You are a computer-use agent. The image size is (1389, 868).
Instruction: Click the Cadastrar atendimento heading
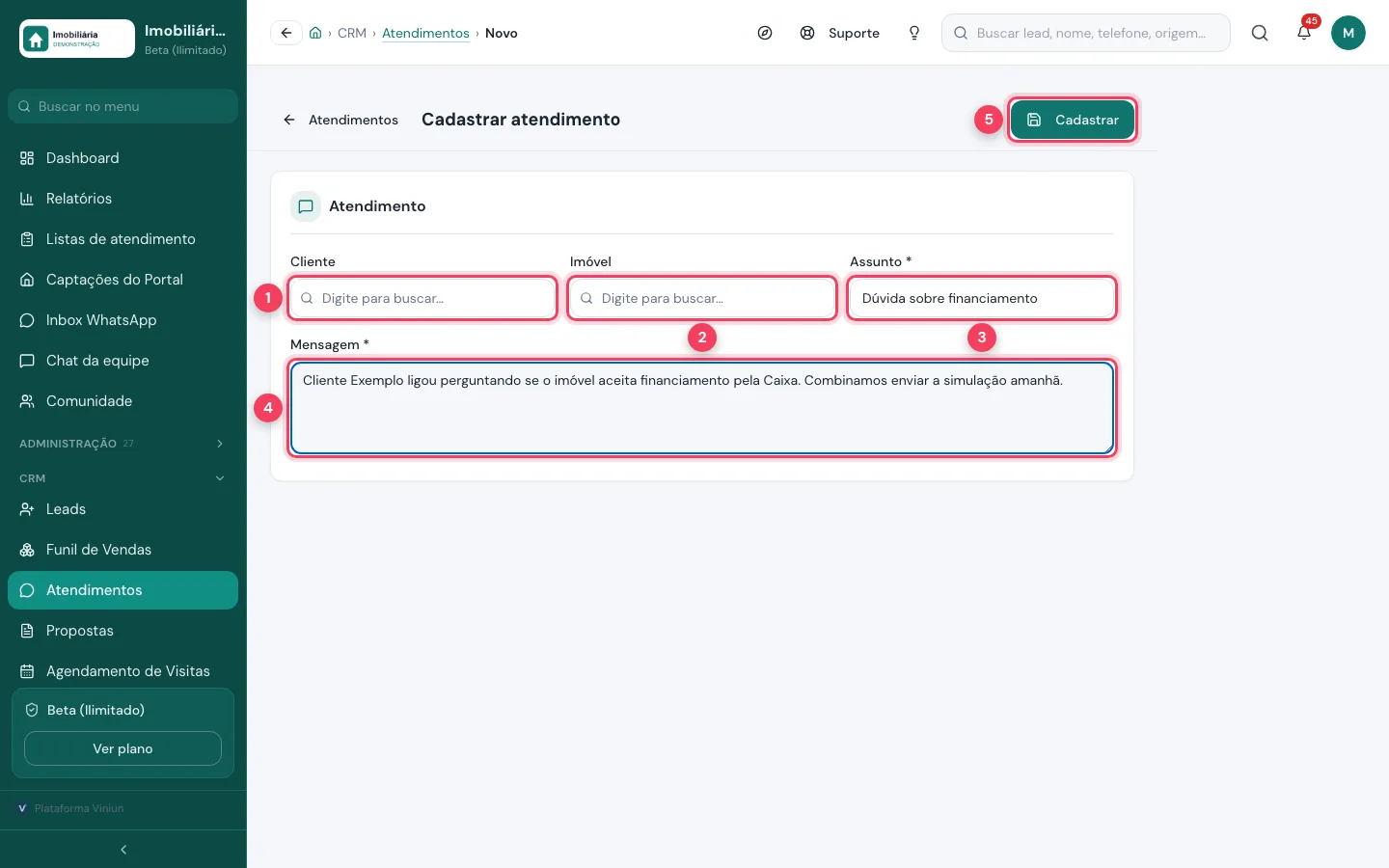(521, 120)
